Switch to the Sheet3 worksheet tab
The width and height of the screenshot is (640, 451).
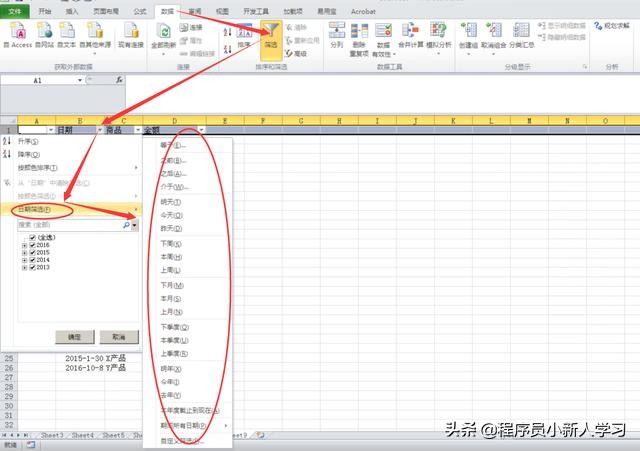[x=52, y=435]
